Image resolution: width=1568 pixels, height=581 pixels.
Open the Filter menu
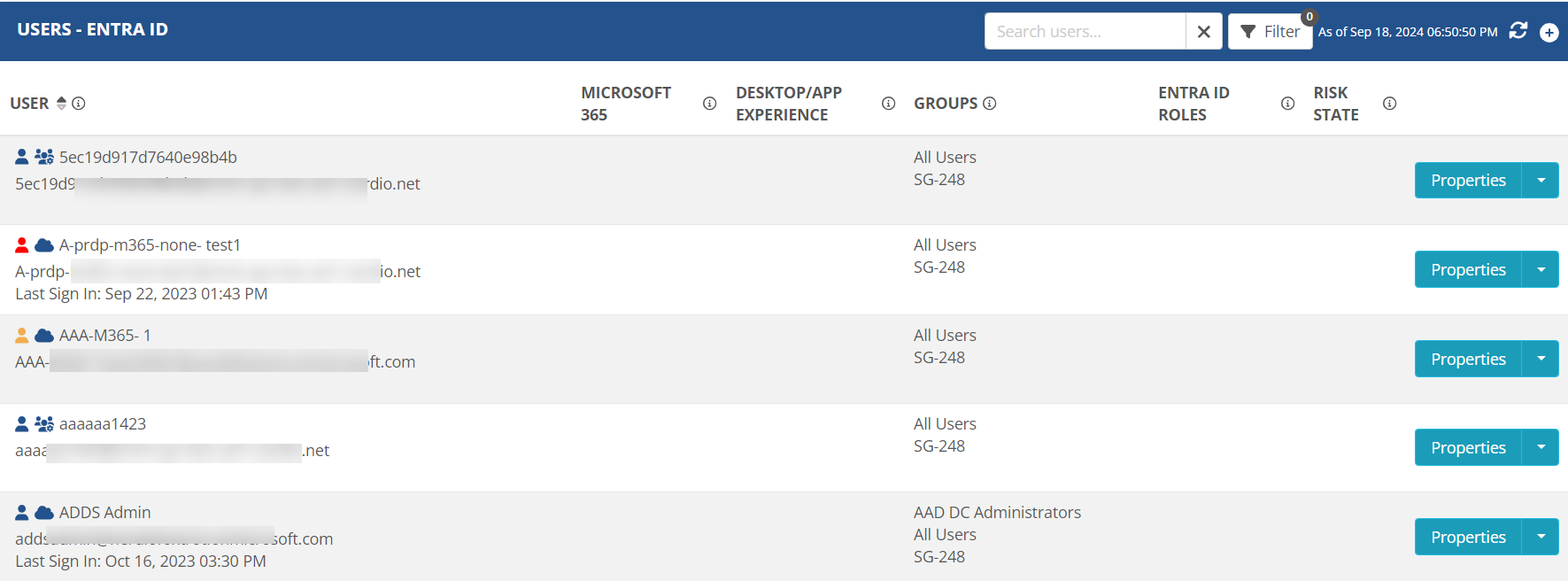(x=1271, y=32)
